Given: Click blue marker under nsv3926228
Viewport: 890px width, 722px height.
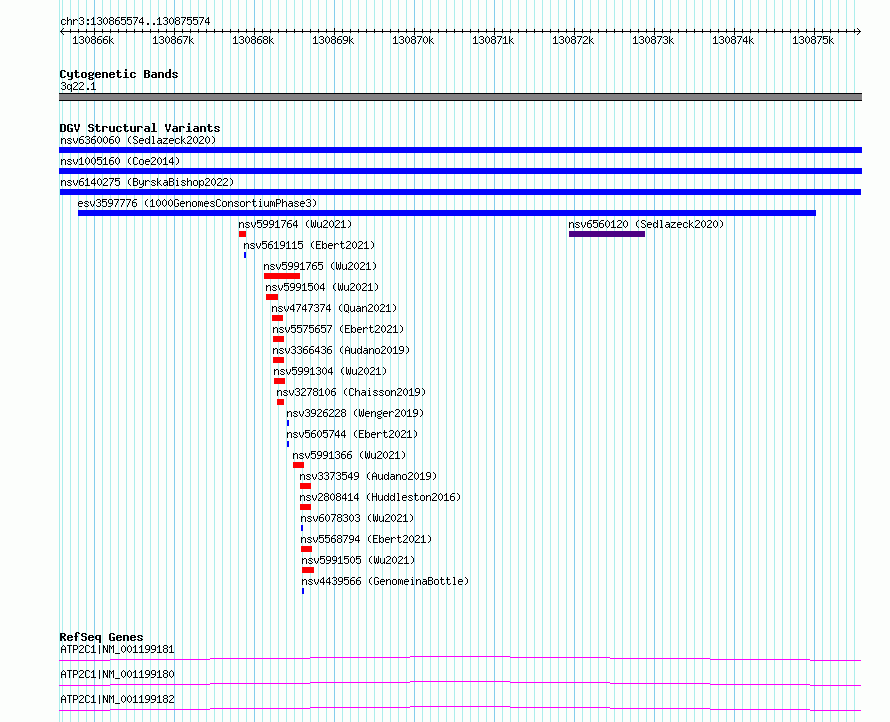Looking at the screenshot, I should click(x=288, y=423).
